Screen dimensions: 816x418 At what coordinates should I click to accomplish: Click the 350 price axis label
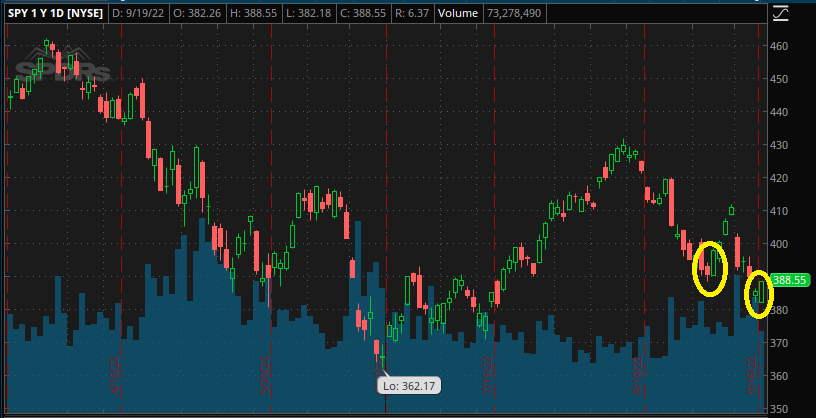pos(780,409)
